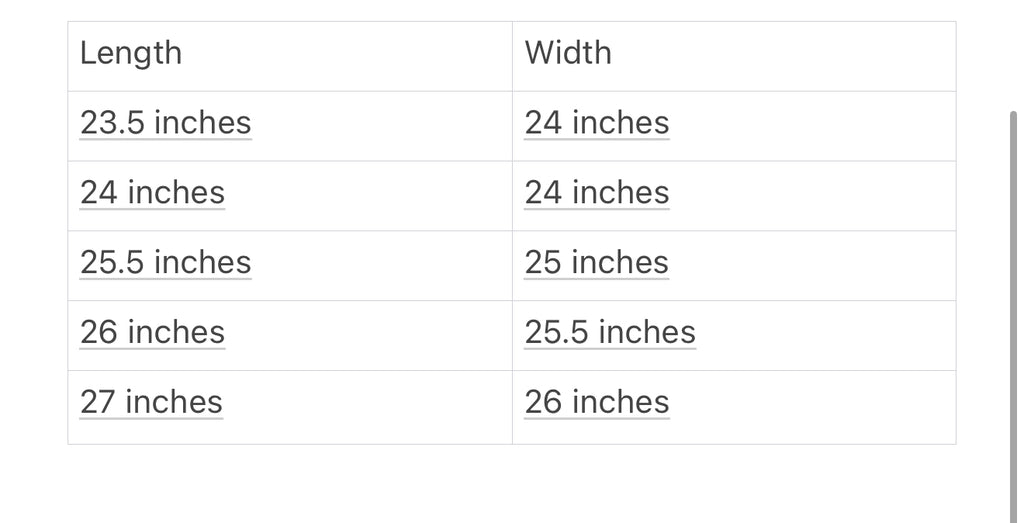Open Width 24 inches link beside 23.5 inches

(x=596, y=123)
